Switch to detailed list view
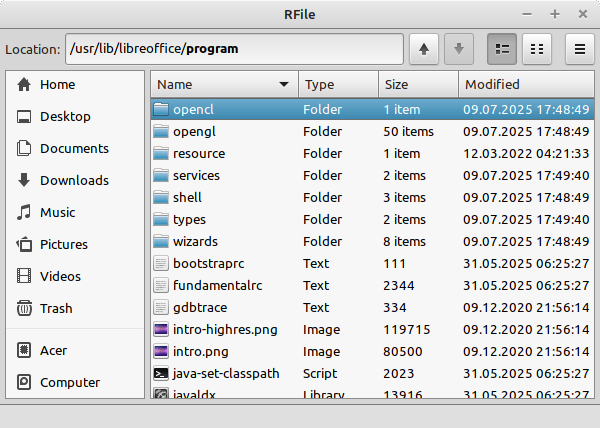 [x=502, y=49]
